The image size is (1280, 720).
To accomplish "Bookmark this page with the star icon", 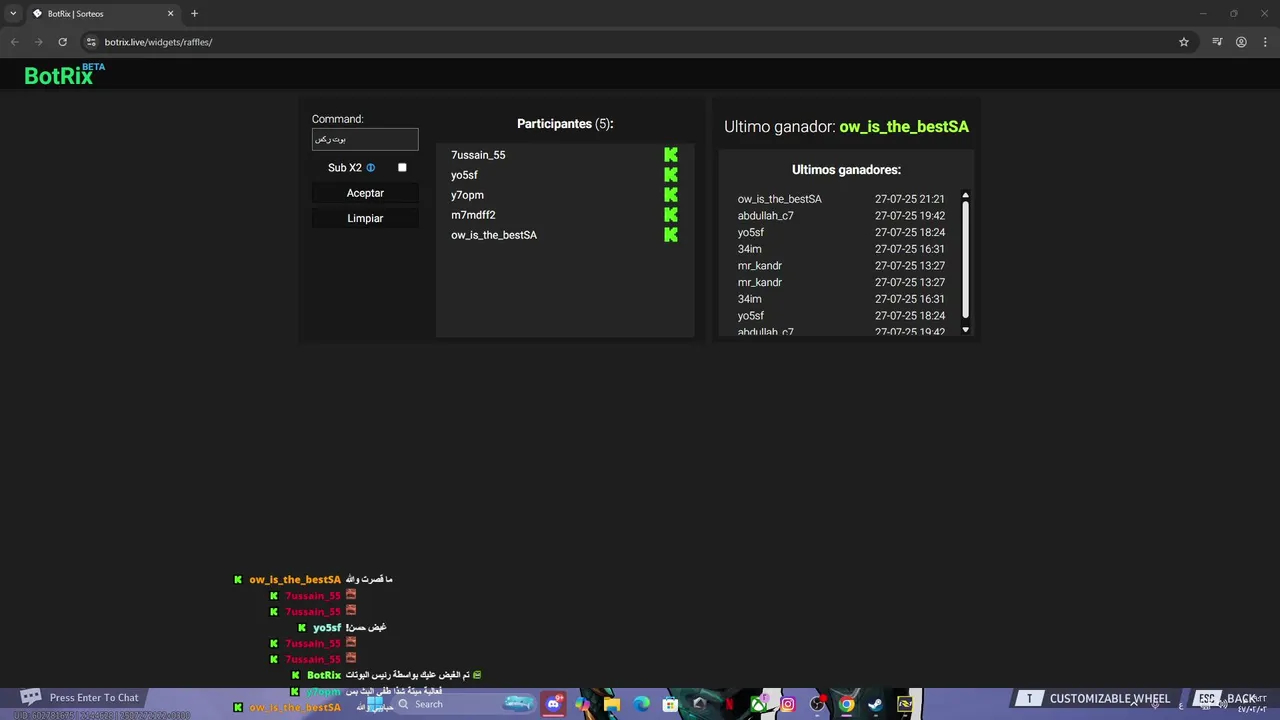I will 1184,42.
